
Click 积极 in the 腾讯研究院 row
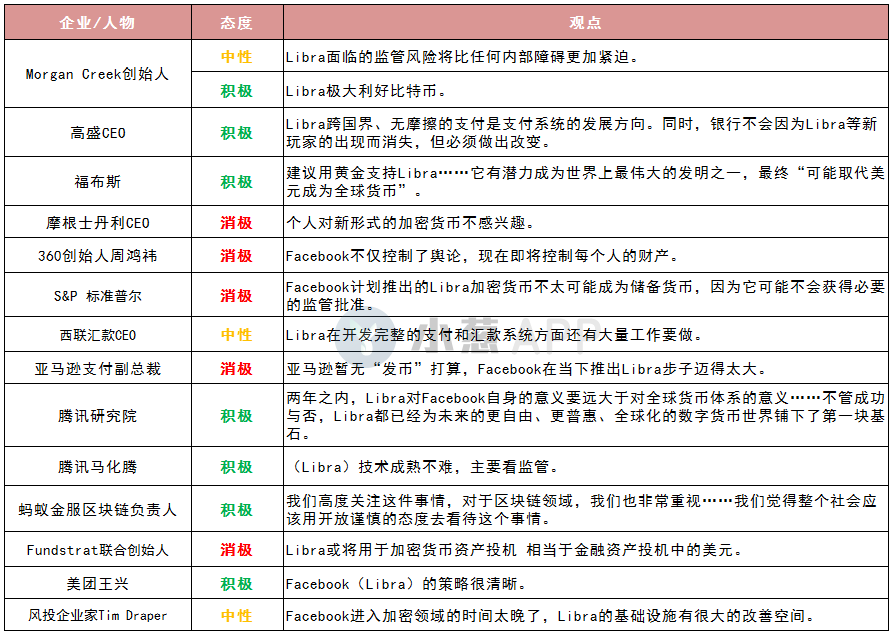(x=237, y=416)
